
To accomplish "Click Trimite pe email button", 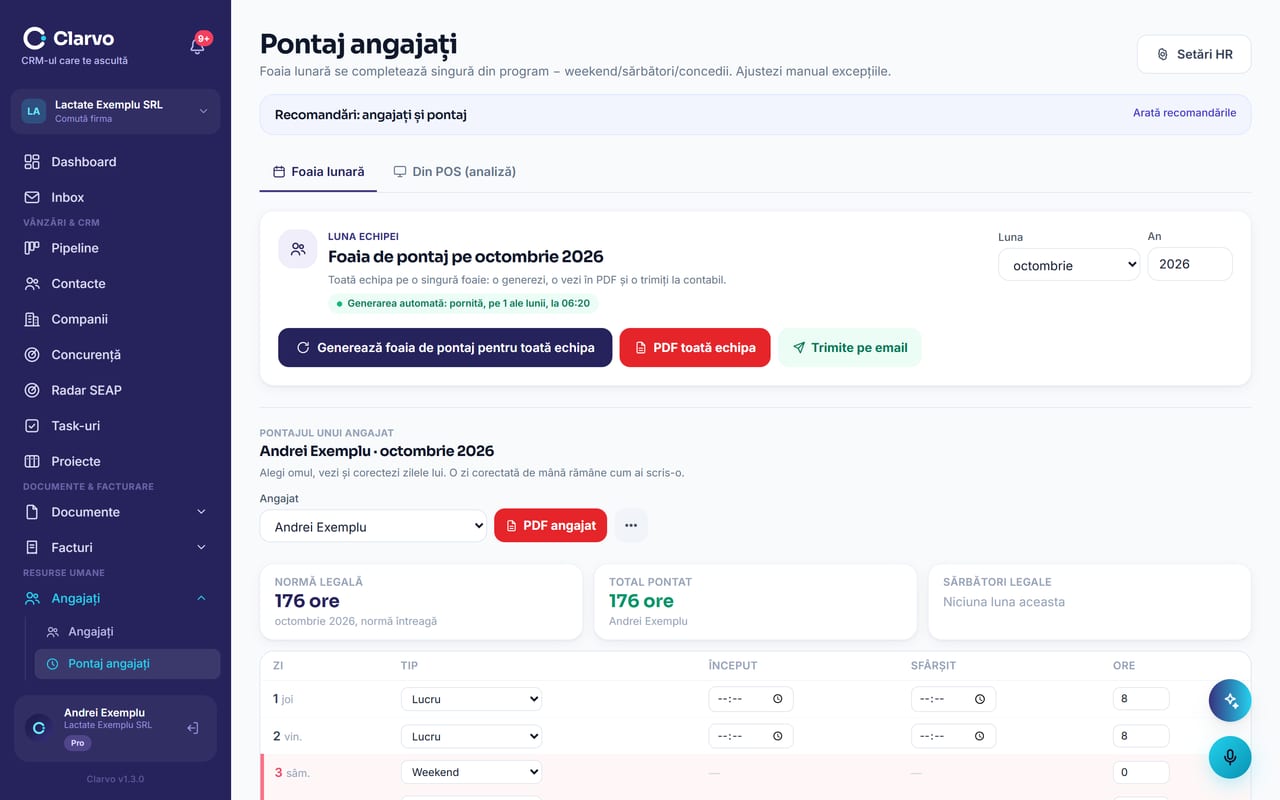I will pyautogui.click(x=850, y=348).
